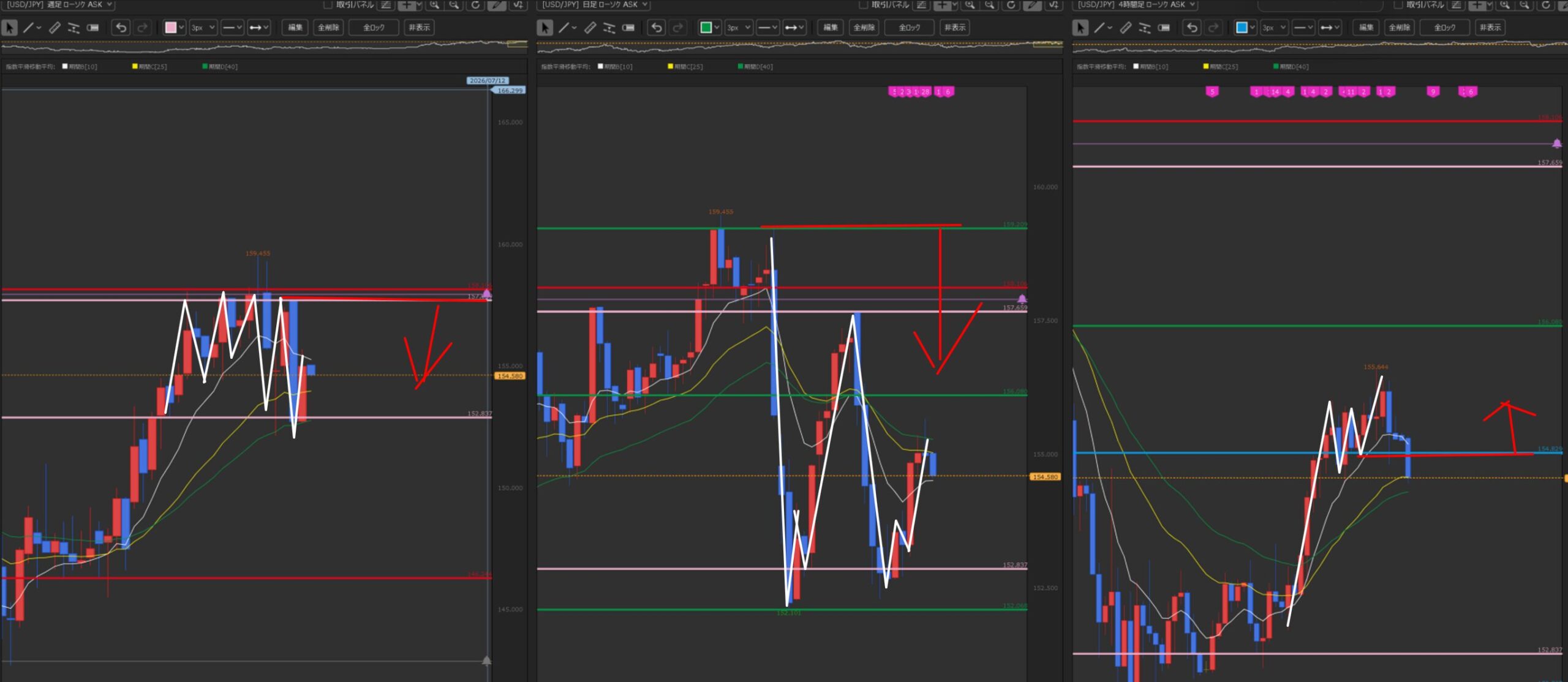This screenshot has width=1568, height=682.
Task: Open arrow end style dropdown in 4-hour chart
Action: [x=1329, y=28]
